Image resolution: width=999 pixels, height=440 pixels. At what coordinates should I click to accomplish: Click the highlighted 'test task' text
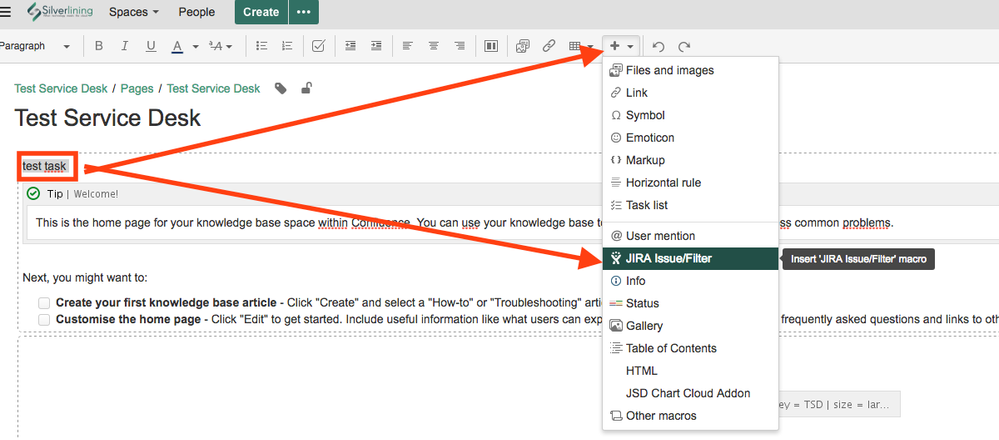coord(45,166)
